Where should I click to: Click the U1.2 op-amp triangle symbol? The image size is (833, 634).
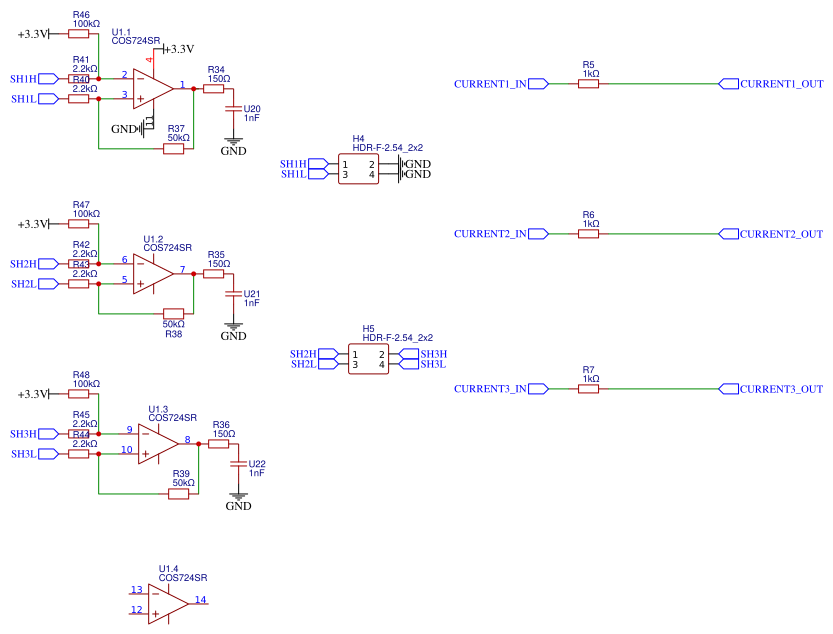click(153, 274)
